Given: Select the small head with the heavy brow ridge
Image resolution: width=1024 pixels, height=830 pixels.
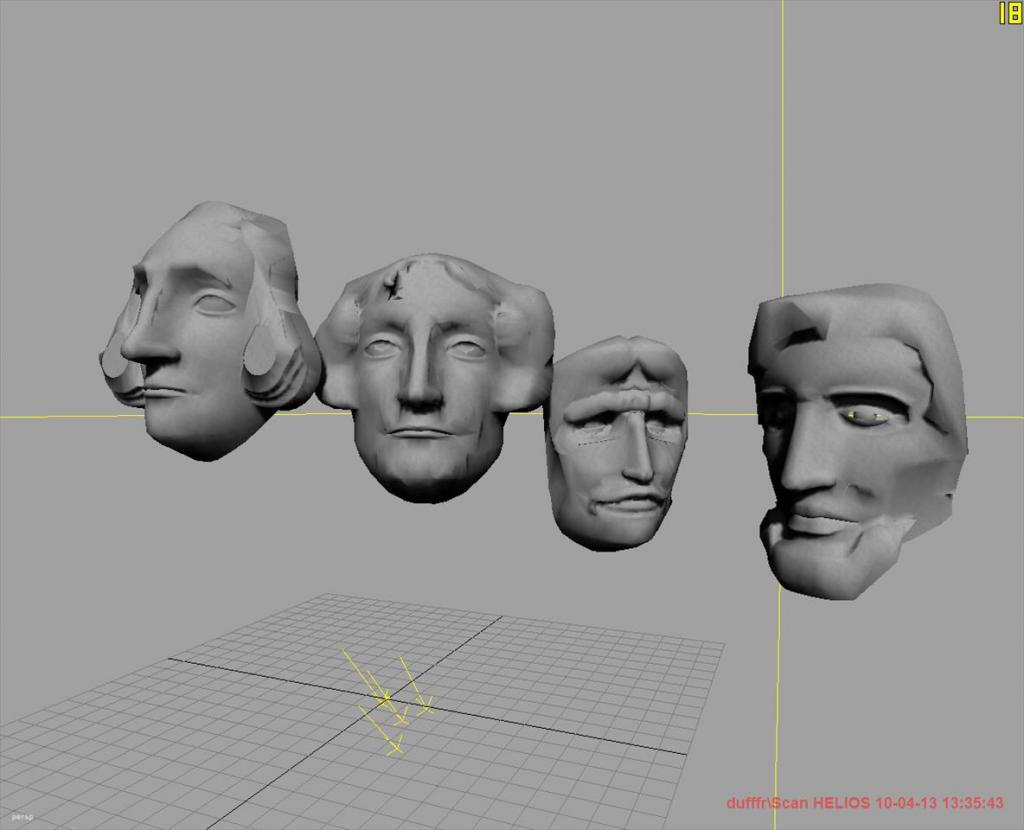Looking at the screenshot, I should tap(615, 443).
